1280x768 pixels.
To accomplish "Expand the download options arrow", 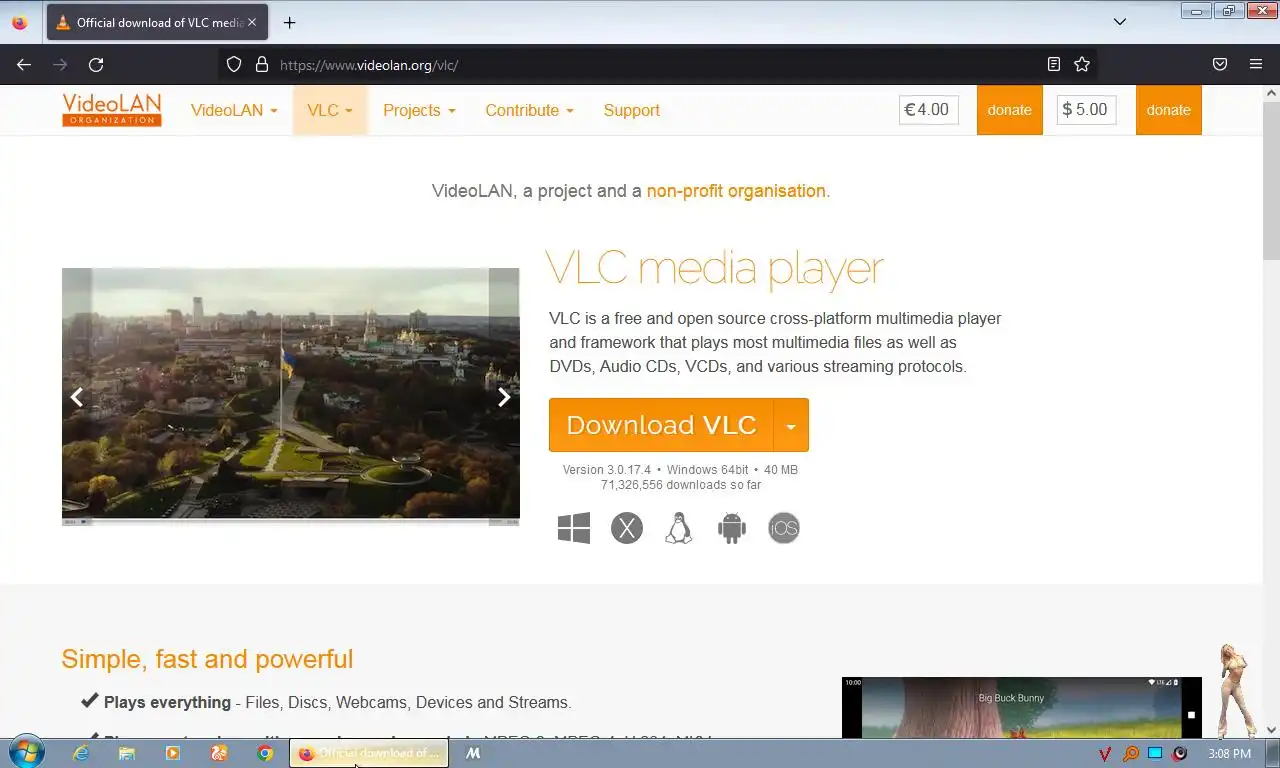I will point(791,425).
